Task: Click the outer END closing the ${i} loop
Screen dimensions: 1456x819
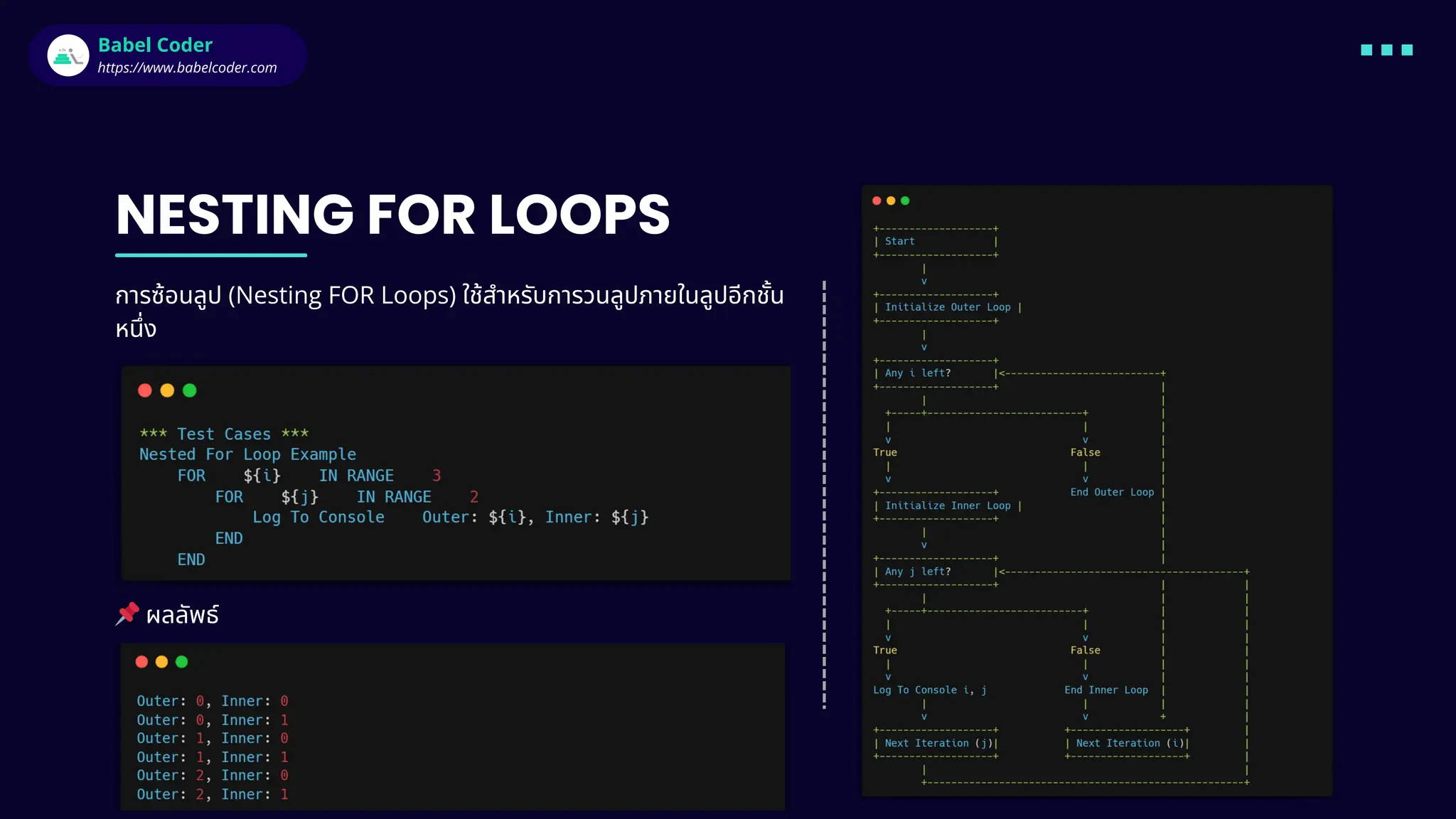Action: [191, 560]
